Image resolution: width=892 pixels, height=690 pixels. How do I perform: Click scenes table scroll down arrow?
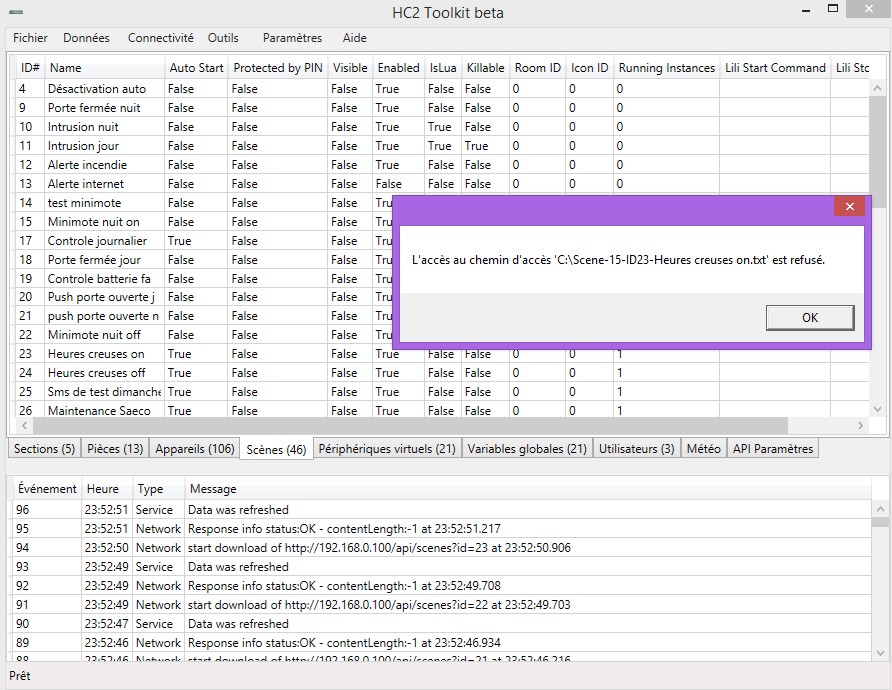click(x=877, y=409)
